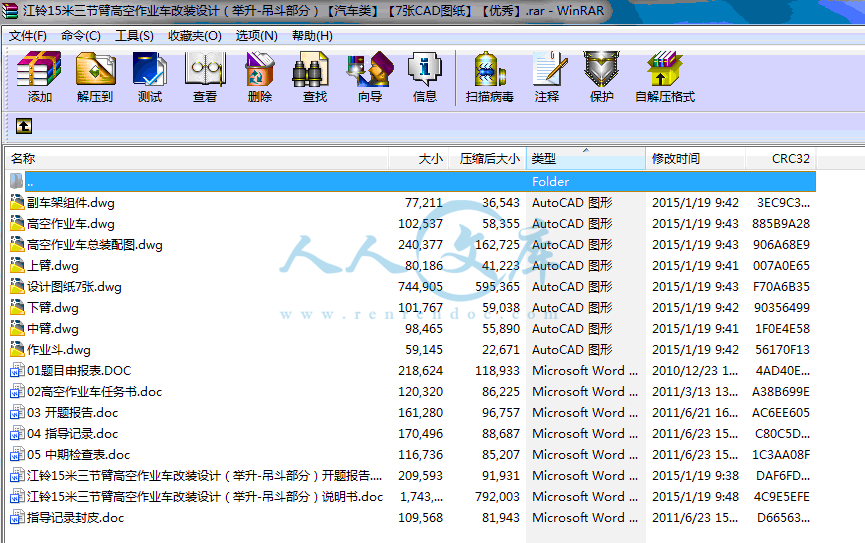
Task: Click the dwg icon of 下臂.dwg
Action: pos(17,307)
